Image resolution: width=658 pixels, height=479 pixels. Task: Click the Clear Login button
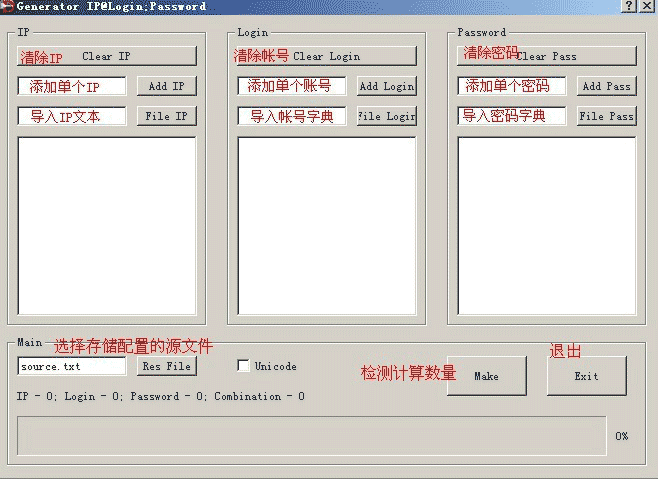coord(326,56)
